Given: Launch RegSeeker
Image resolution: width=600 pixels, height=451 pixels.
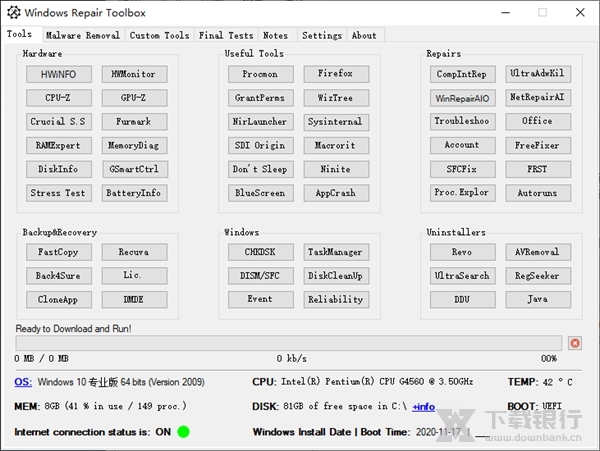Looking at the screenshot, I should click(x=538, y=276).
